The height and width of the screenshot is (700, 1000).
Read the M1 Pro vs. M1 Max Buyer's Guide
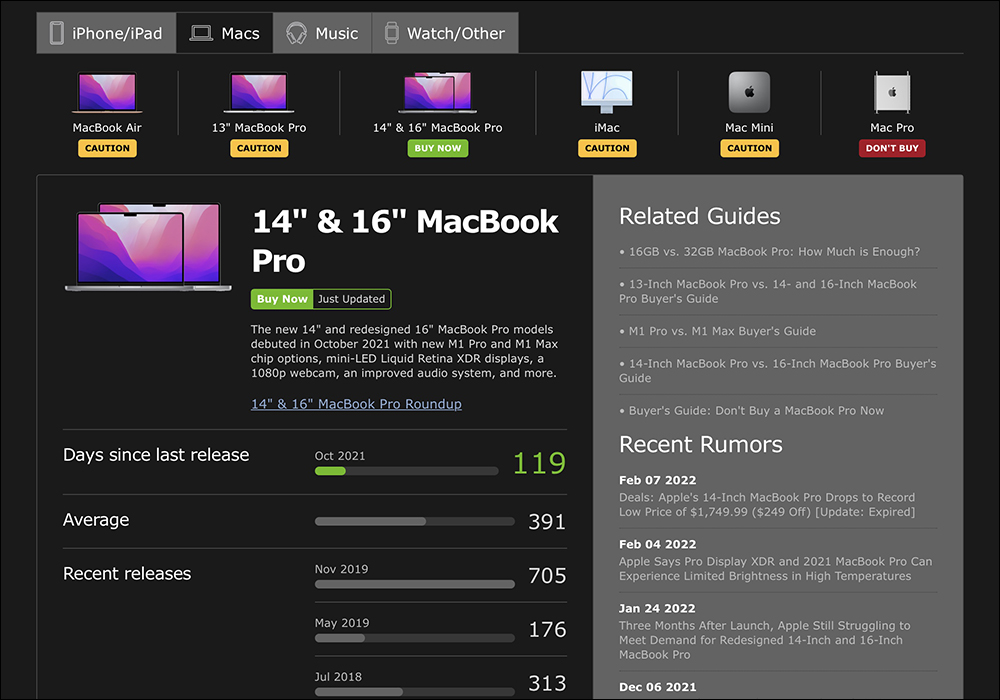coord(720,331)
